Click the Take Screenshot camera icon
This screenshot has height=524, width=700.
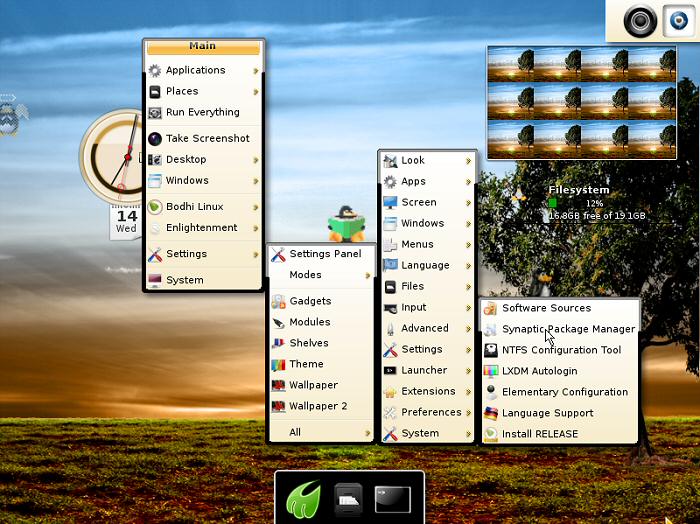[x=154, y=139]
